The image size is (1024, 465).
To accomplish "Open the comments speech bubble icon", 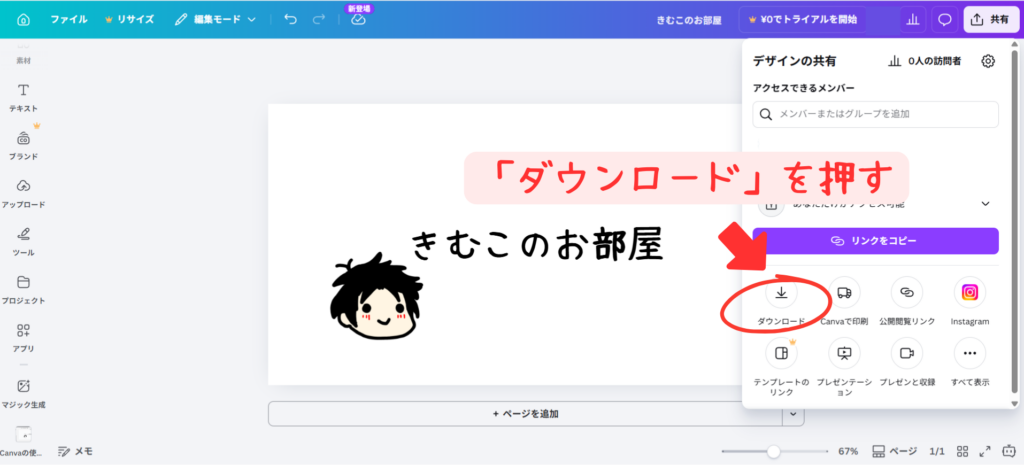I will (x=944, y=20).
